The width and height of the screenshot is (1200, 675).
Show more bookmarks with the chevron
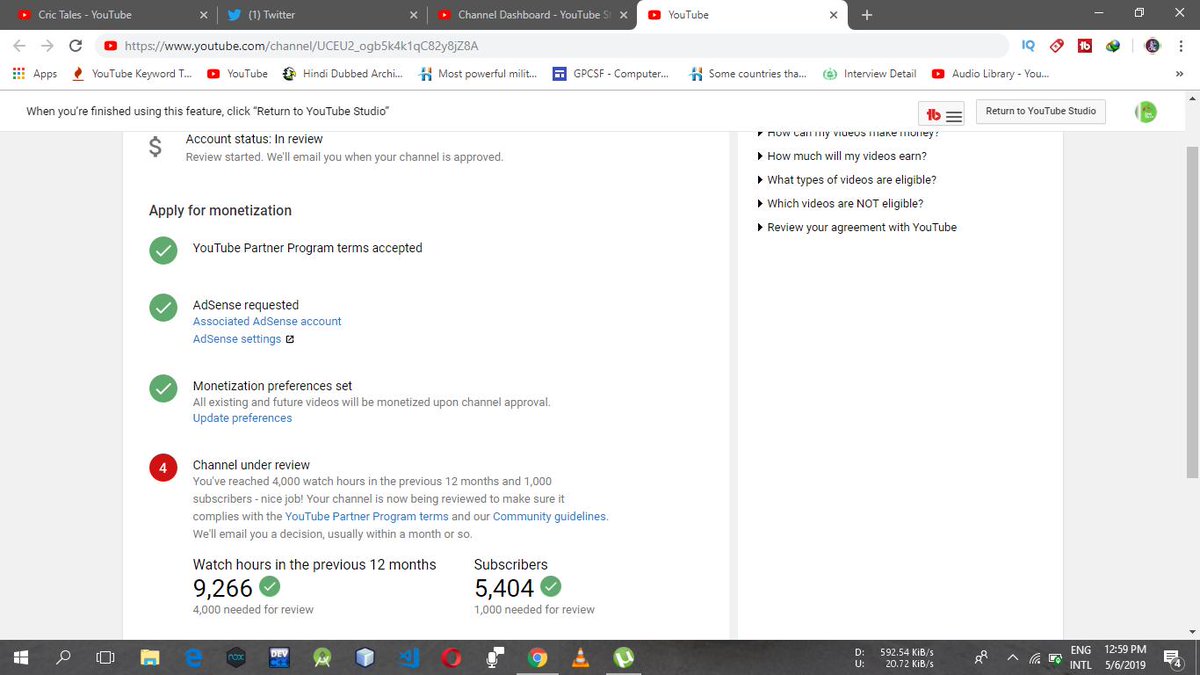click(x=1179, y=74)
